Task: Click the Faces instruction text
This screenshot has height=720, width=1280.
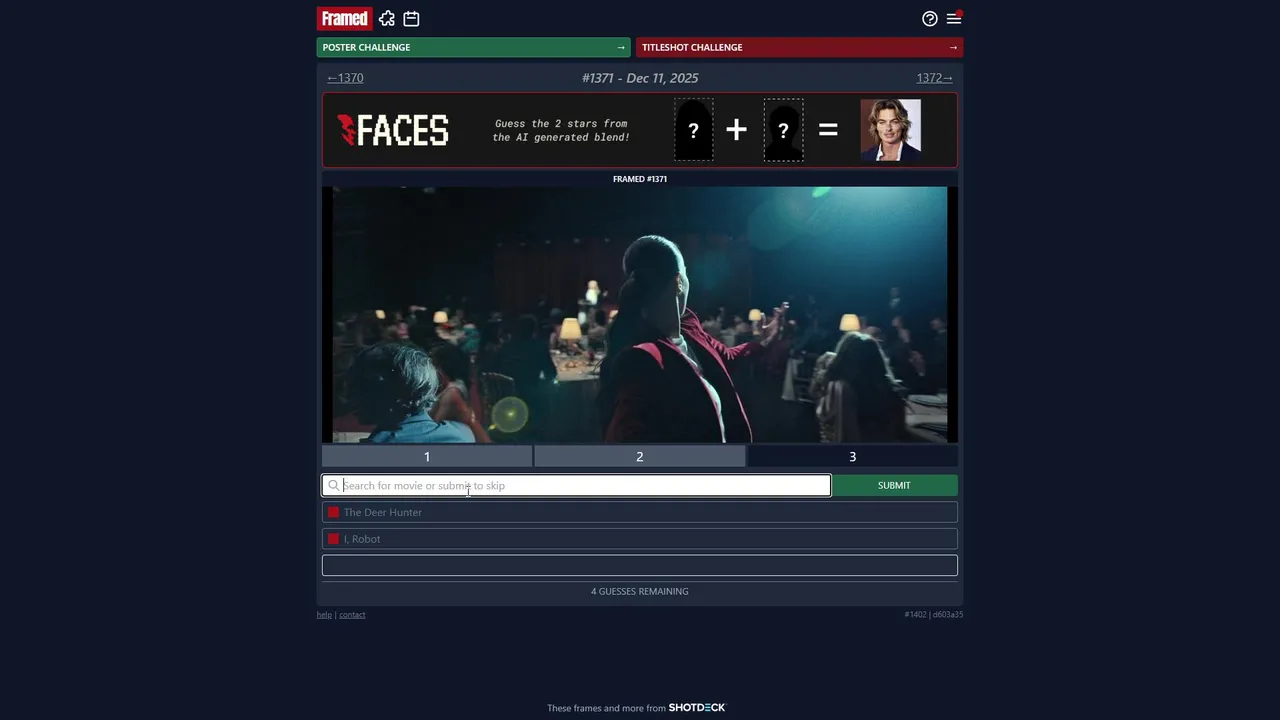Action: tap(561, 130)
